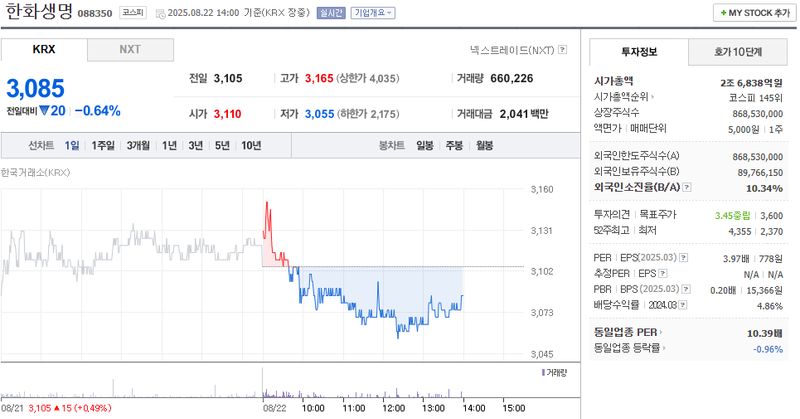Click the 시가 value 3,110
Image resolution: width=800 pixels, height=419 pixels.
(228, 114)
